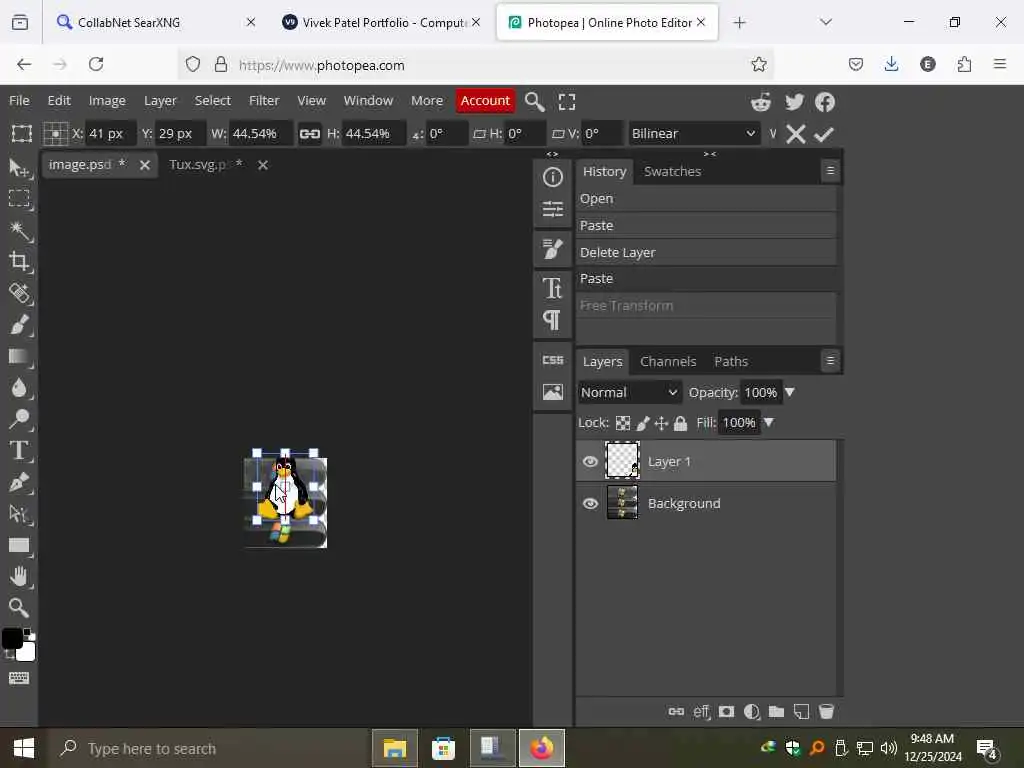Expand the Fill slider arrow

pyautogui.click(x=769, y=423)
